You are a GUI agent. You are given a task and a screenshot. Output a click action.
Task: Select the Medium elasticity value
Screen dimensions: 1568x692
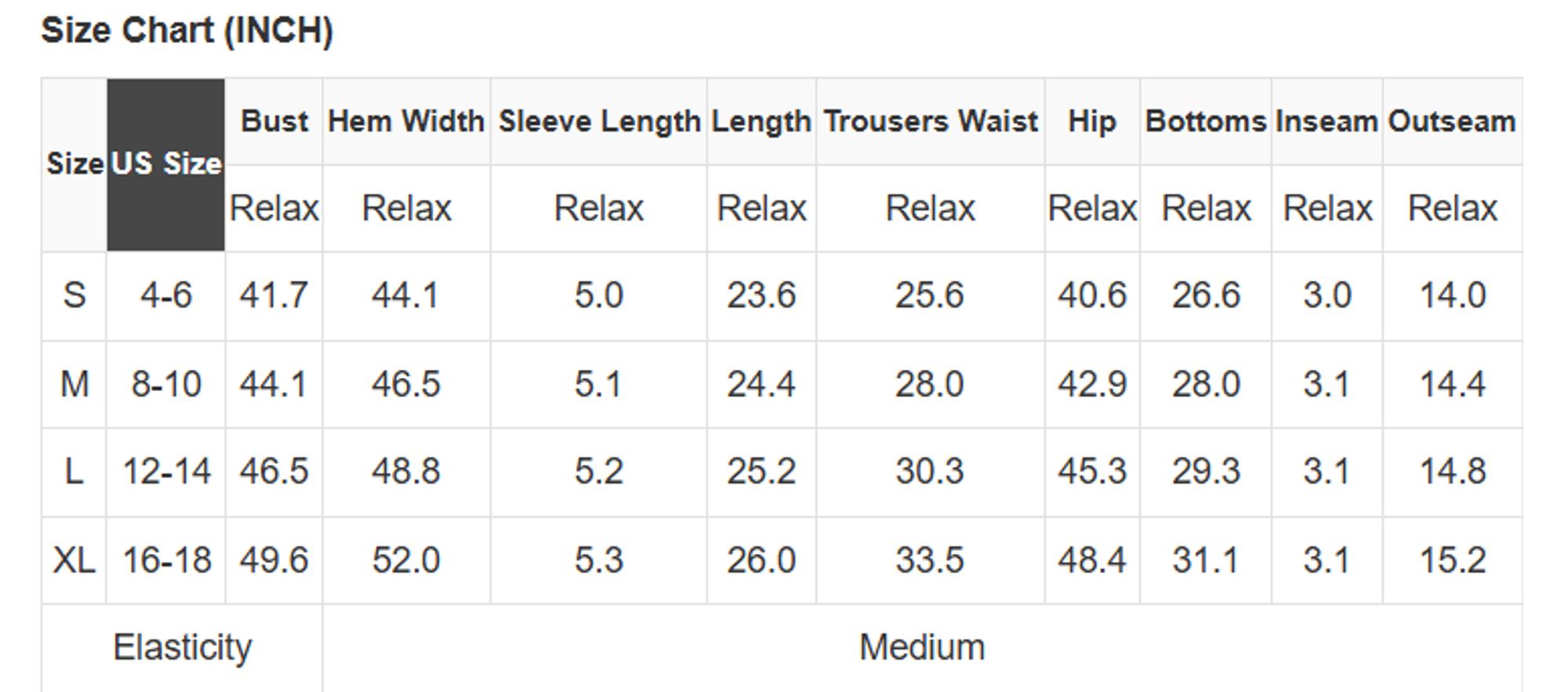click(922, 647)
